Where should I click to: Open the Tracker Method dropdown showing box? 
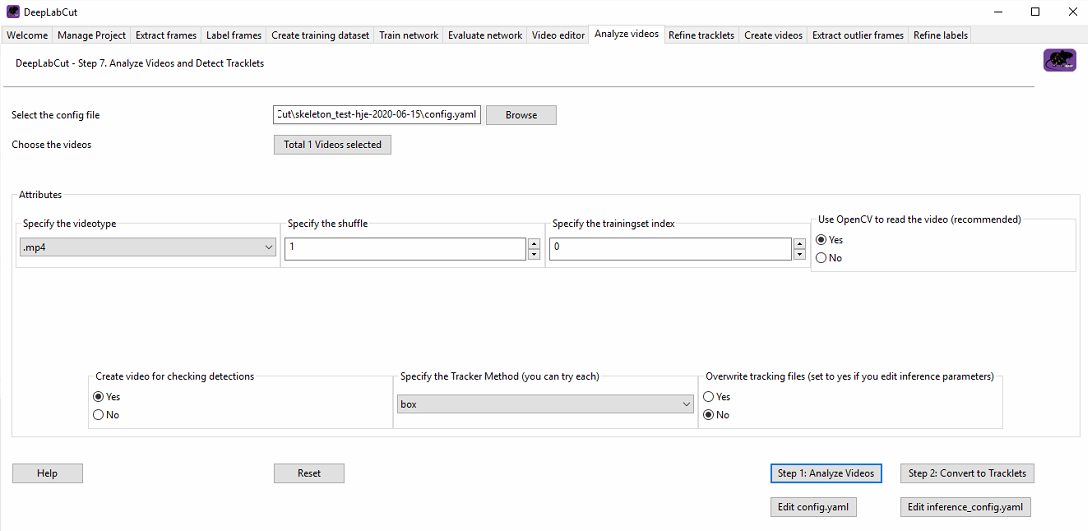tap(545, 404)
